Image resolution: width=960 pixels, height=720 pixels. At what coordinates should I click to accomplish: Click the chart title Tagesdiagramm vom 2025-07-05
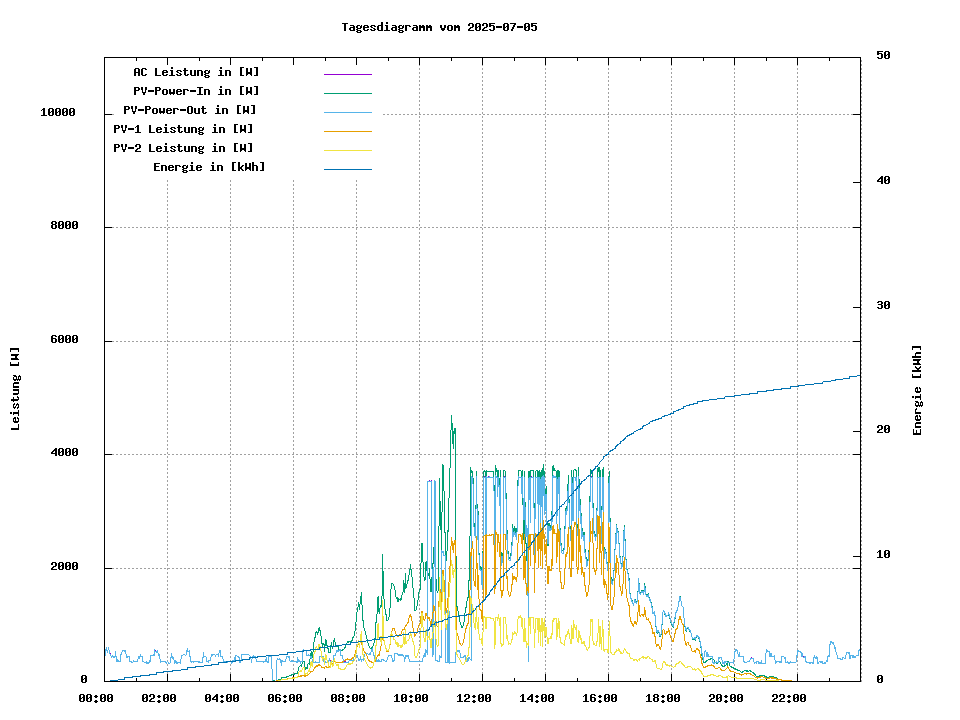point(439,27)
